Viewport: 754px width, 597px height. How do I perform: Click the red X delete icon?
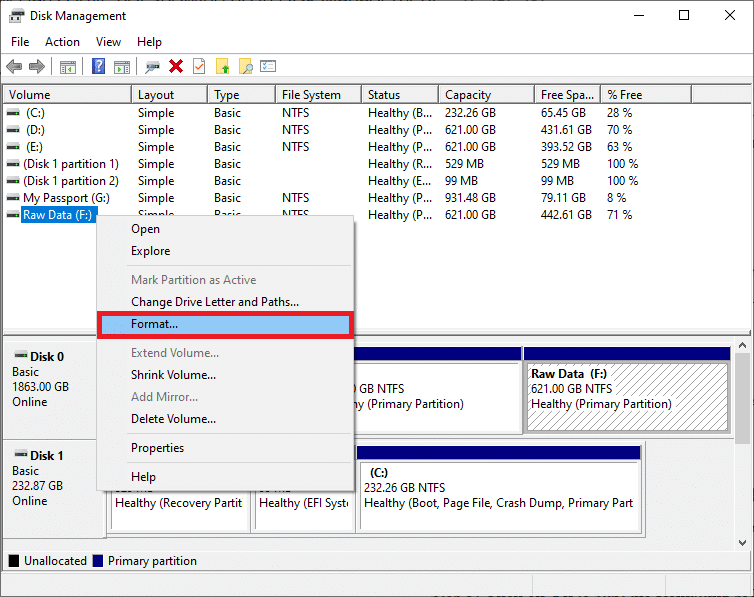click(x=176, y=67)
